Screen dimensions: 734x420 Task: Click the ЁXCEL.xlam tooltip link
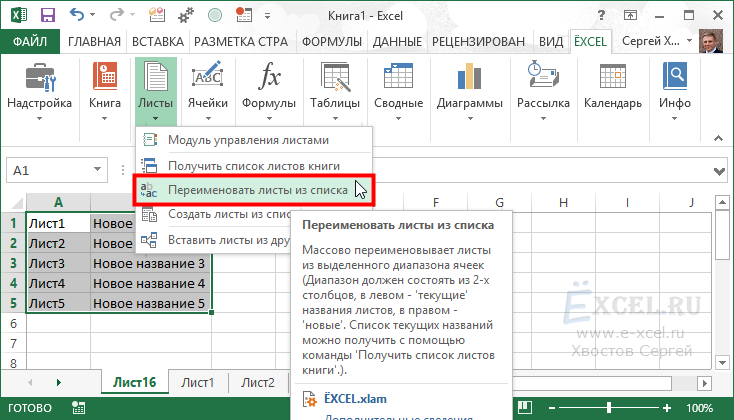(x=355, y=399)
